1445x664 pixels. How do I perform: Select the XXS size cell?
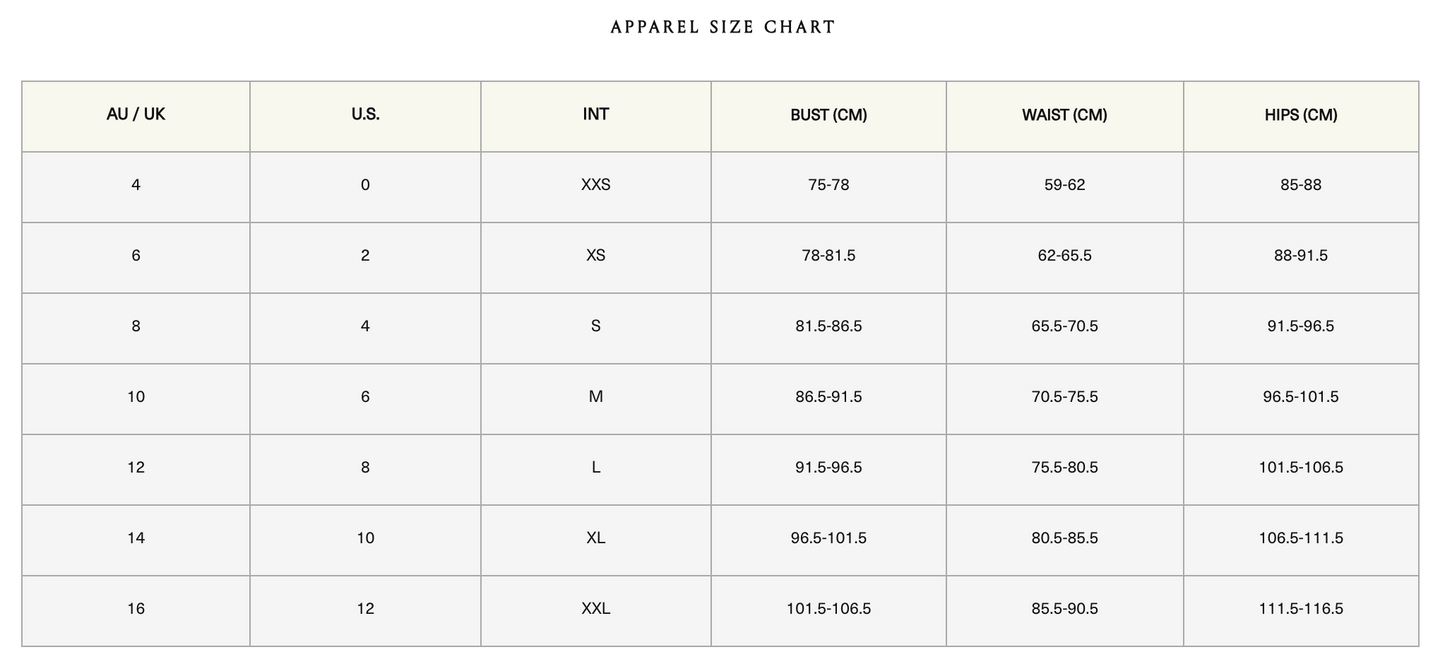[x=596, y=185]
